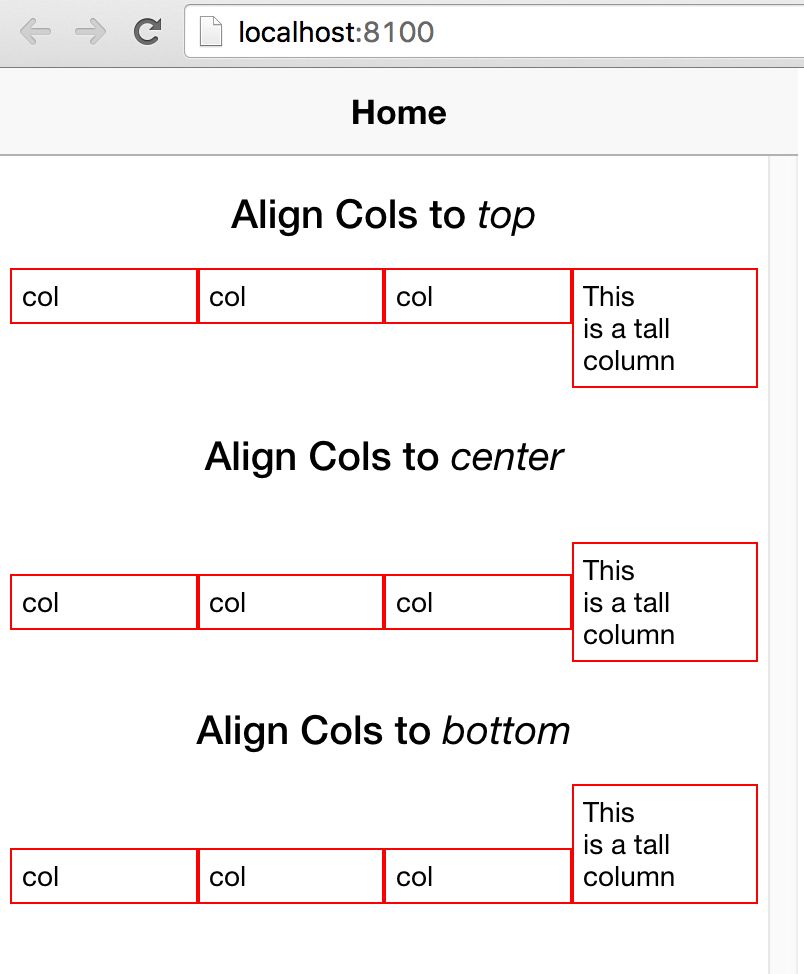
Task: Click the browser forward arrow
Action: click(x=90, y=32)
